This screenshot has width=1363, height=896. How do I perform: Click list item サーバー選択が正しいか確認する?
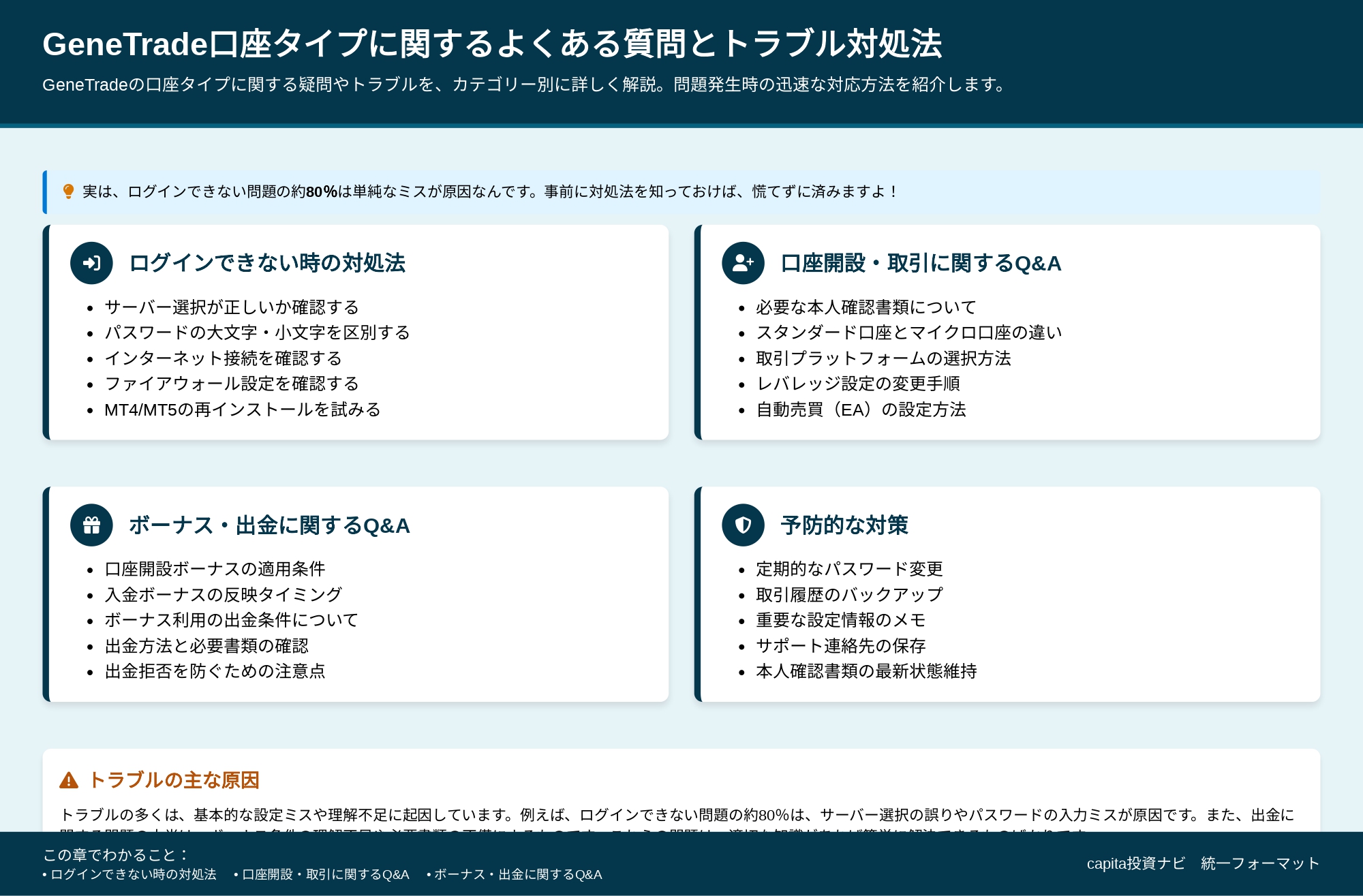tap(232, 307)
